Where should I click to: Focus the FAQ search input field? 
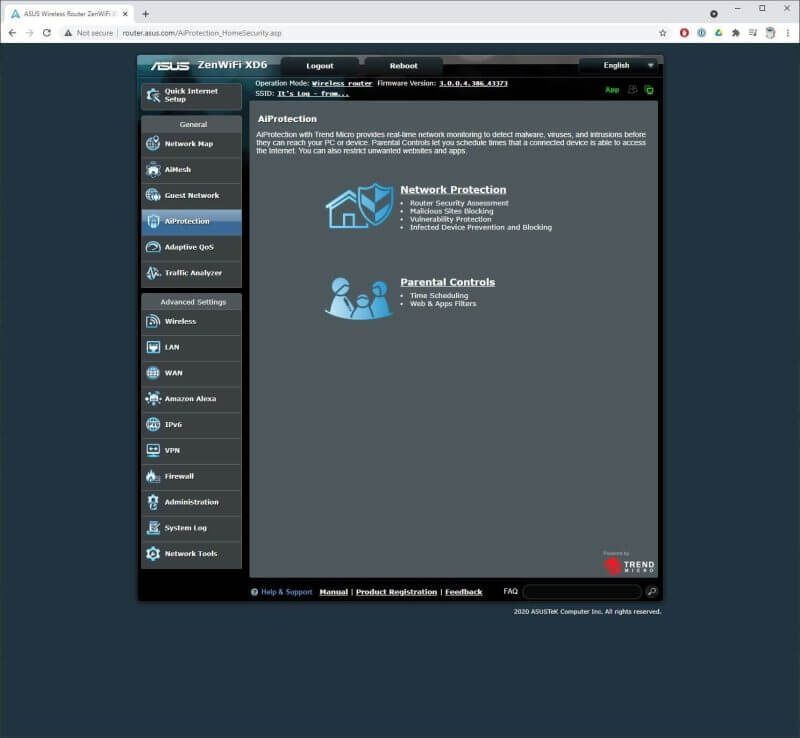coord(582,592)
